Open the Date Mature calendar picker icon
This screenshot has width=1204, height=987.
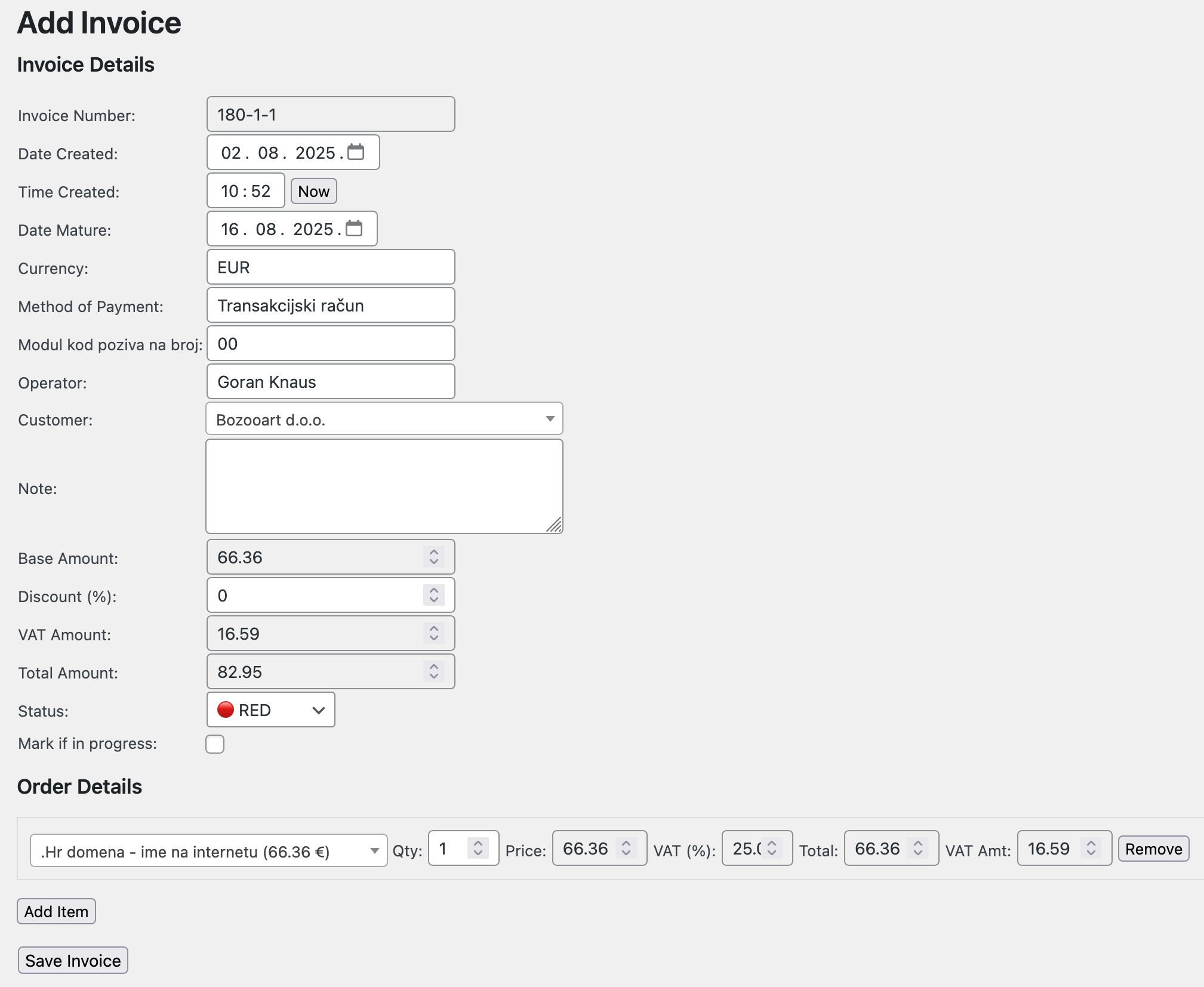click(354, 229)
